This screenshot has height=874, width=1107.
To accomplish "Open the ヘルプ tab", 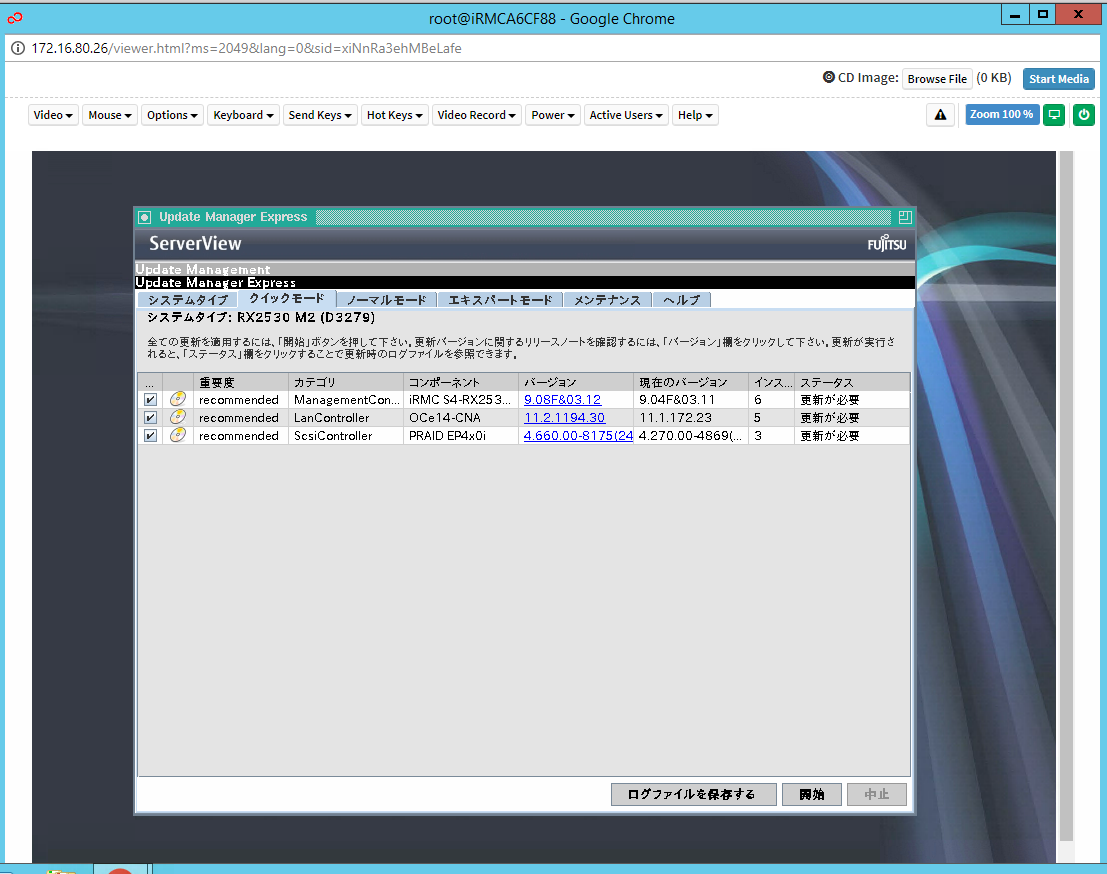I will coord(681,300).
